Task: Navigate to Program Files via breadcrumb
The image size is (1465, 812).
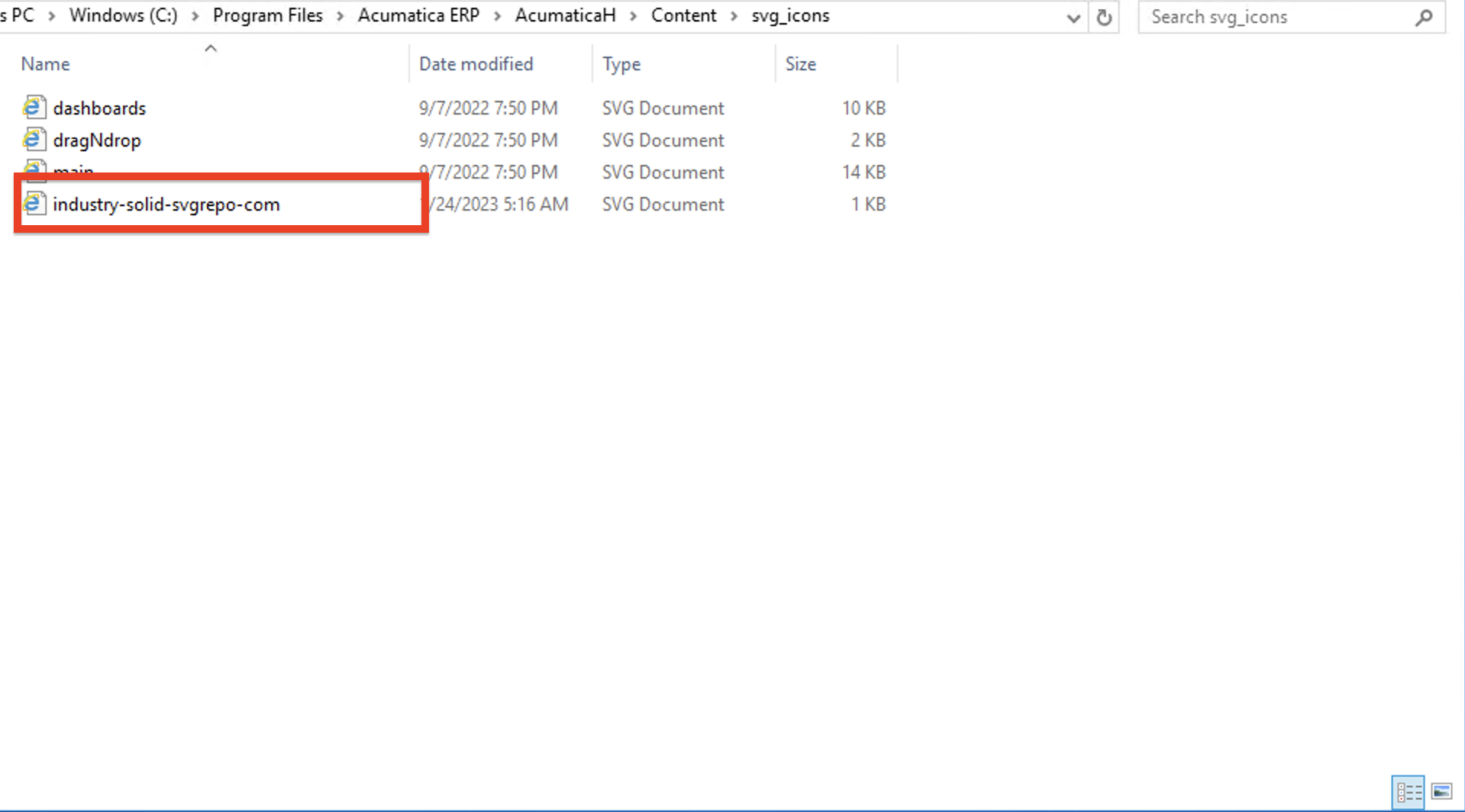Action: pyautogui.click(x=267, y=14)
